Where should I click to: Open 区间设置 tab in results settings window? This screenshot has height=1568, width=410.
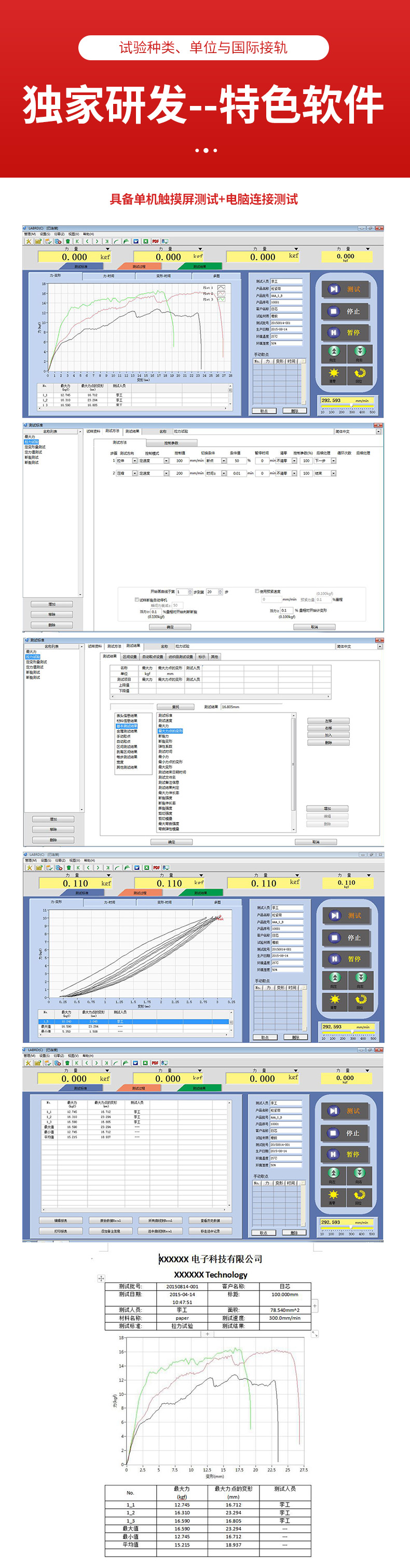point(130,657)
